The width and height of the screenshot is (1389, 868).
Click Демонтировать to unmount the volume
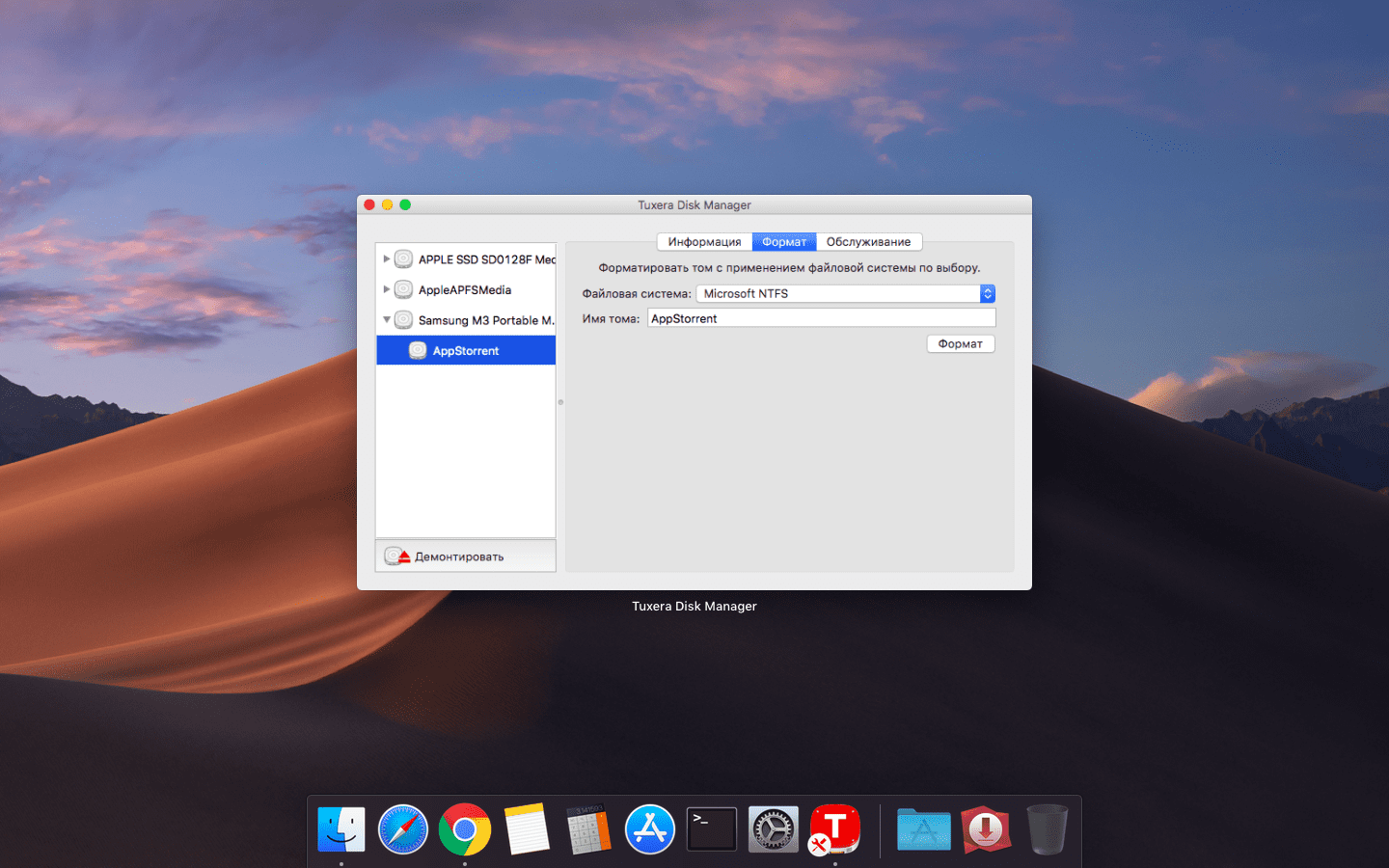click(461, 556)
